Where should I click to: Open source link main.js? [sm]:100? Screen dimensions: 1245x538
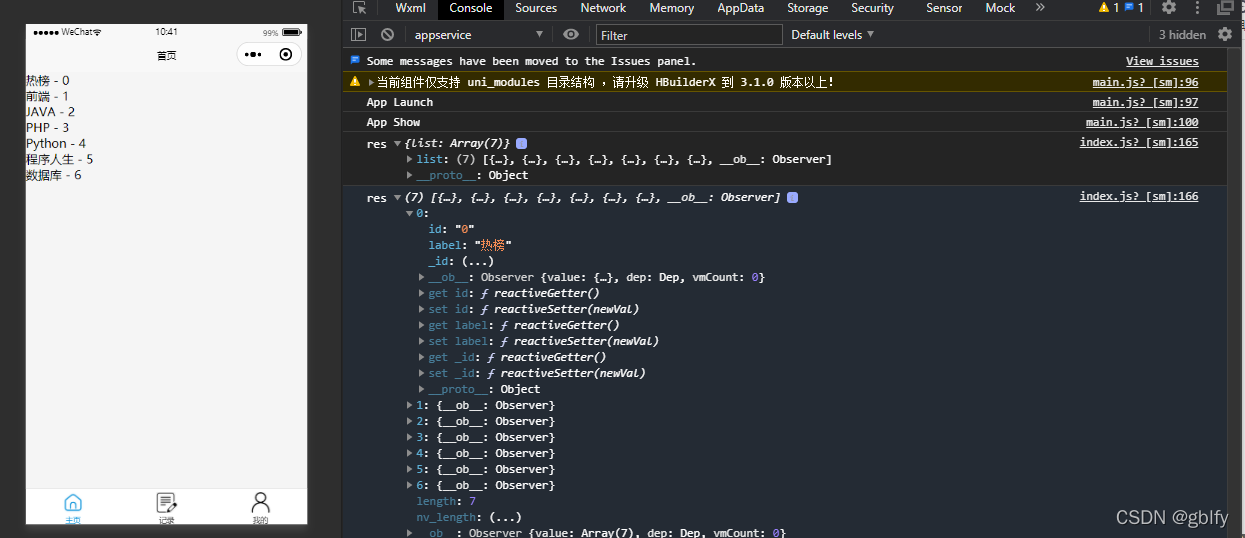coord(1142,122)
